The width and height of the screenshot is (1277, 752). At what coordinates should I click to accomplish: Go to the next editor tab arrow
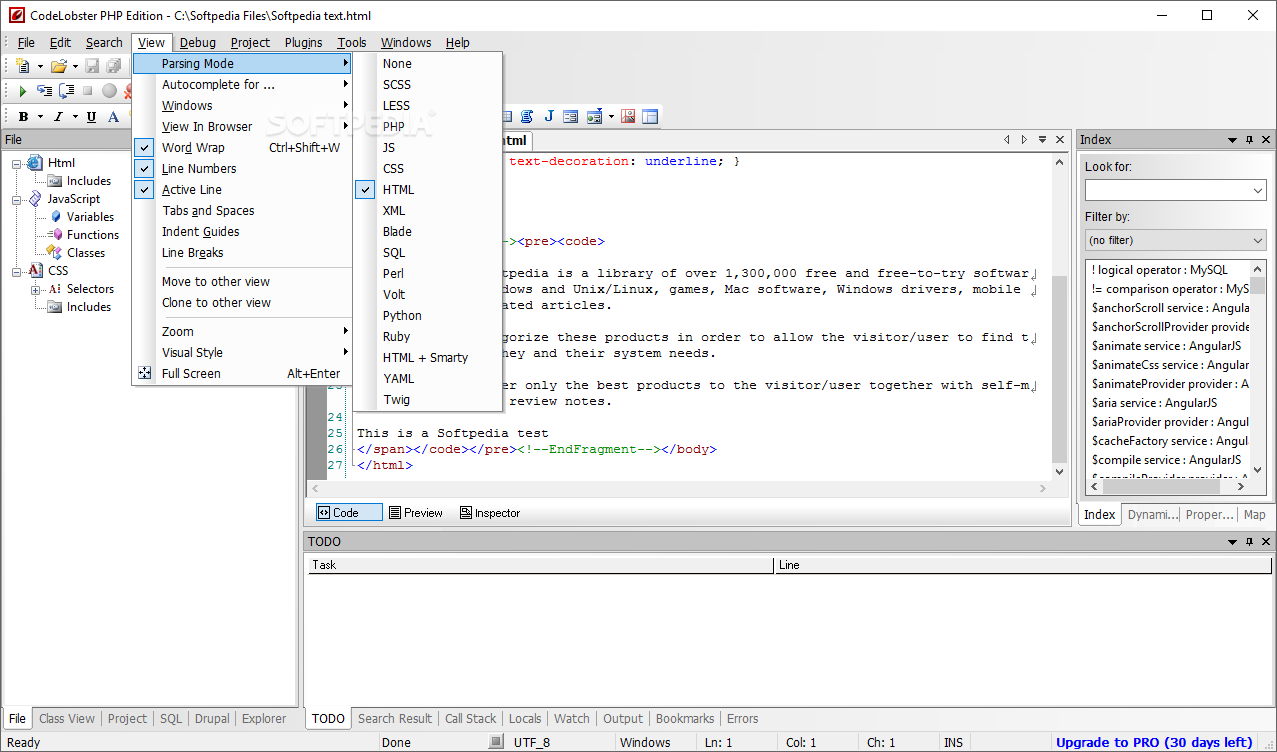pos(1024,140)
